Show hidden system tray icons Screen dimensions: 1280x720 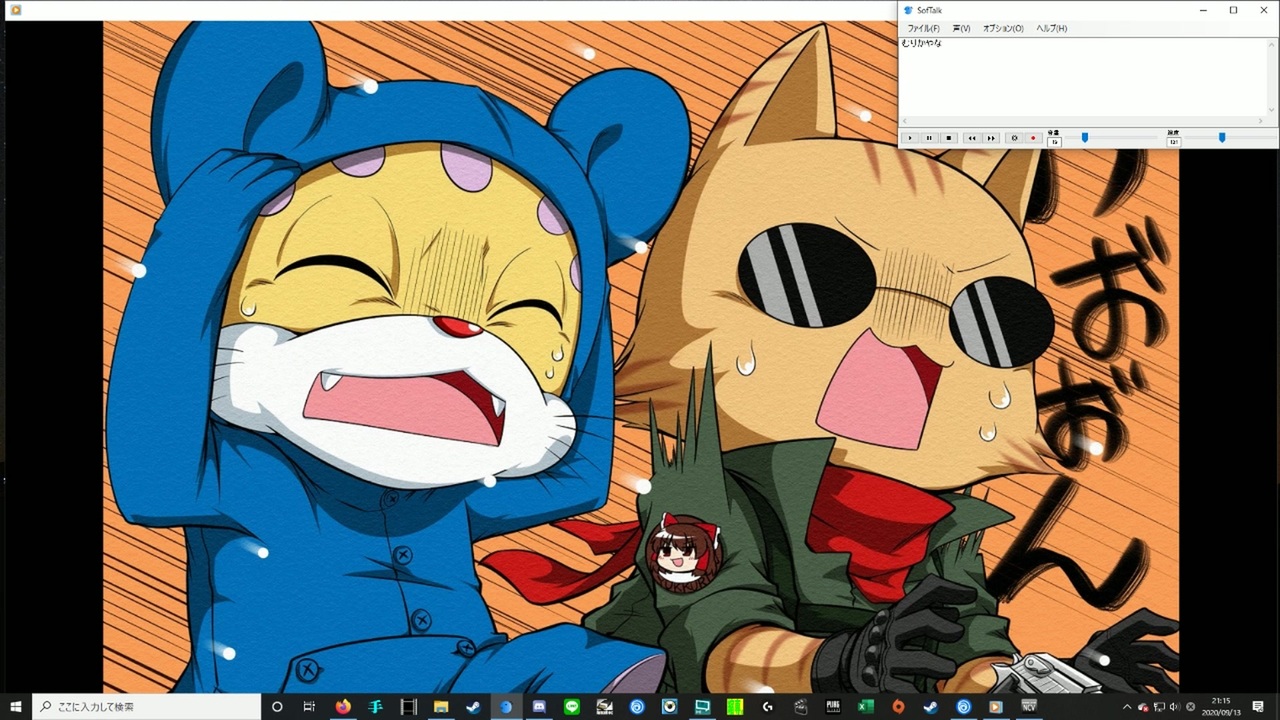[1125, 707]
